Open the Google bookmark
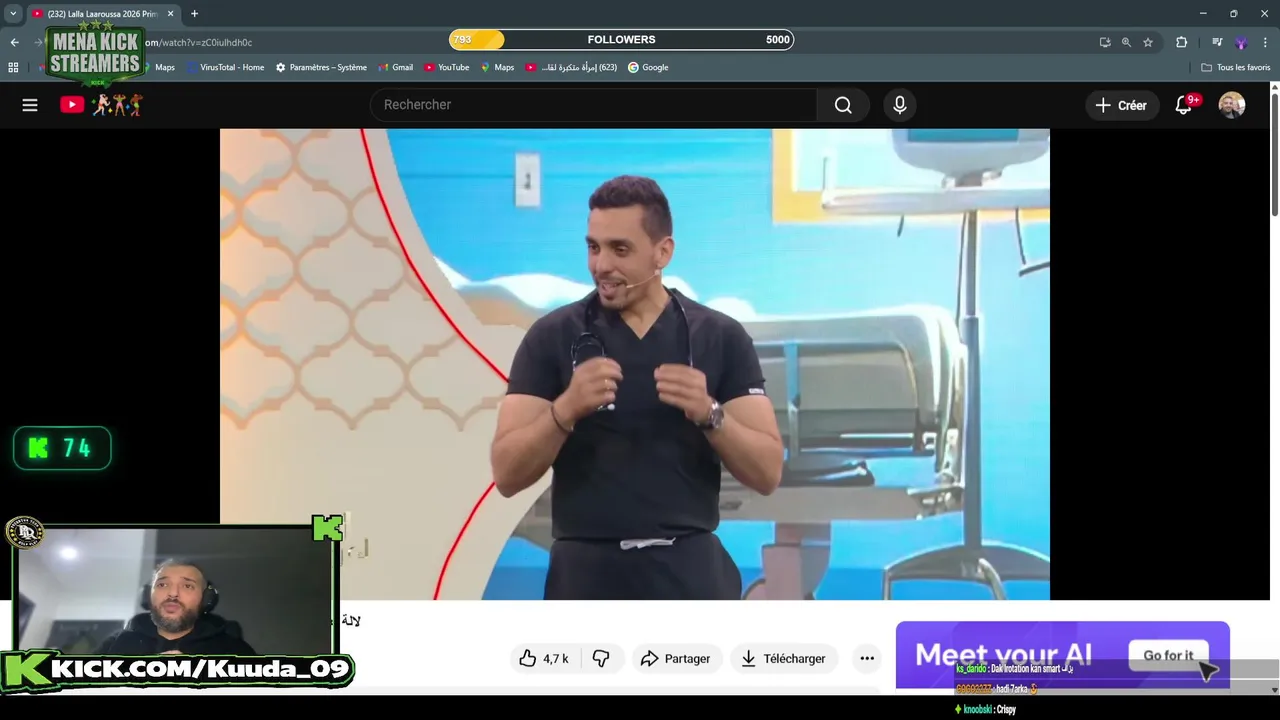Viewport: 1280px width, 720px height. tap(648, 67)
